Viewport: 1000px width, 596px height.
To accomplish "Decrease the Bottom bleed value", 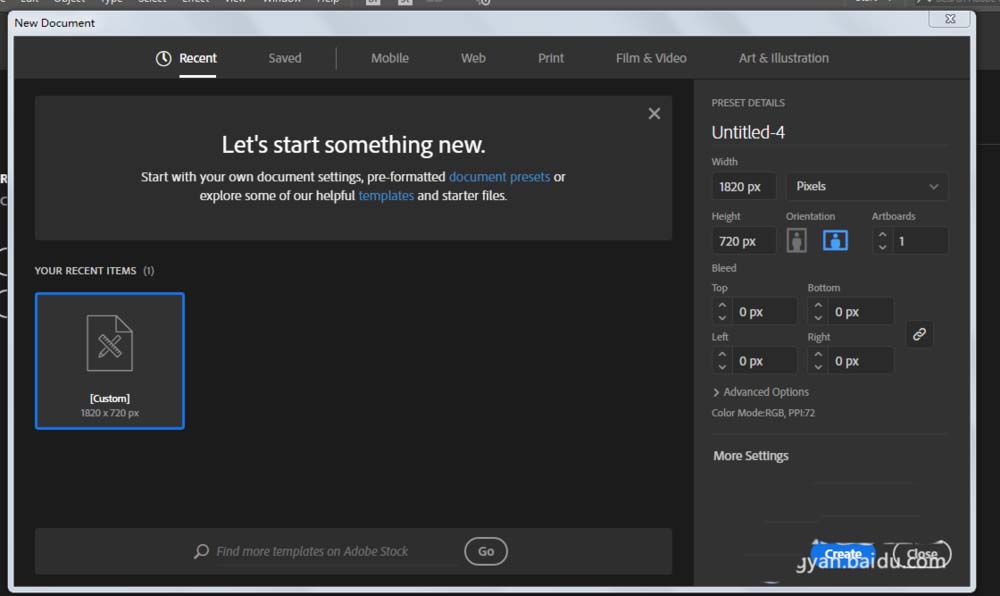I will pyautogui.click(x=818, y=317).
